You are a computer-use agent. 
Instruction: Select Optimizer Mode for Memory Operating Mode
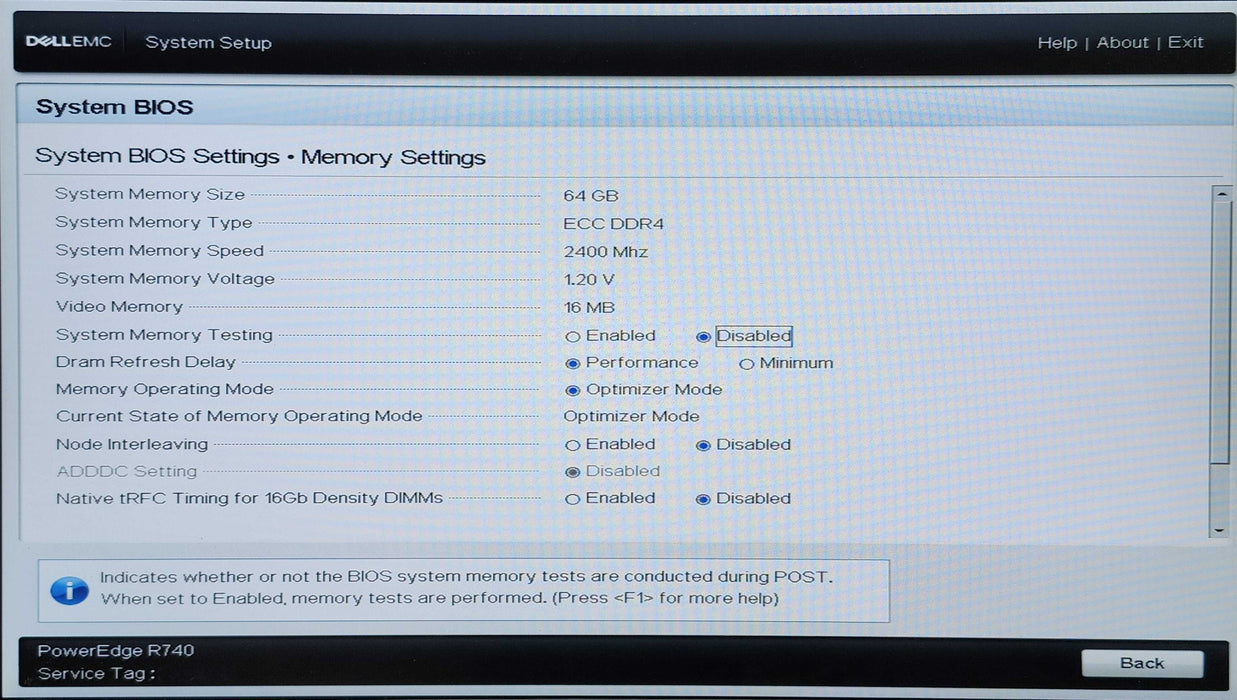[x=573, y=391]
